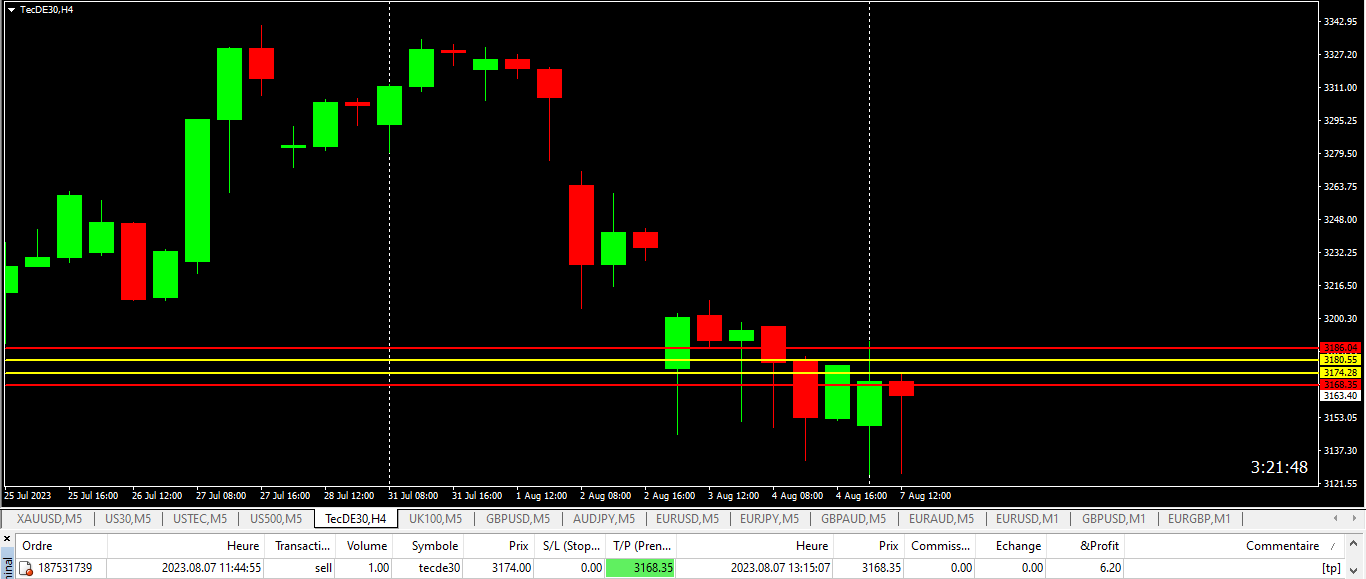This screenshot has width=1366, height=579.
Task: Switch to the XAUUSD,M5 chart tab
Action: click(49, 519)
